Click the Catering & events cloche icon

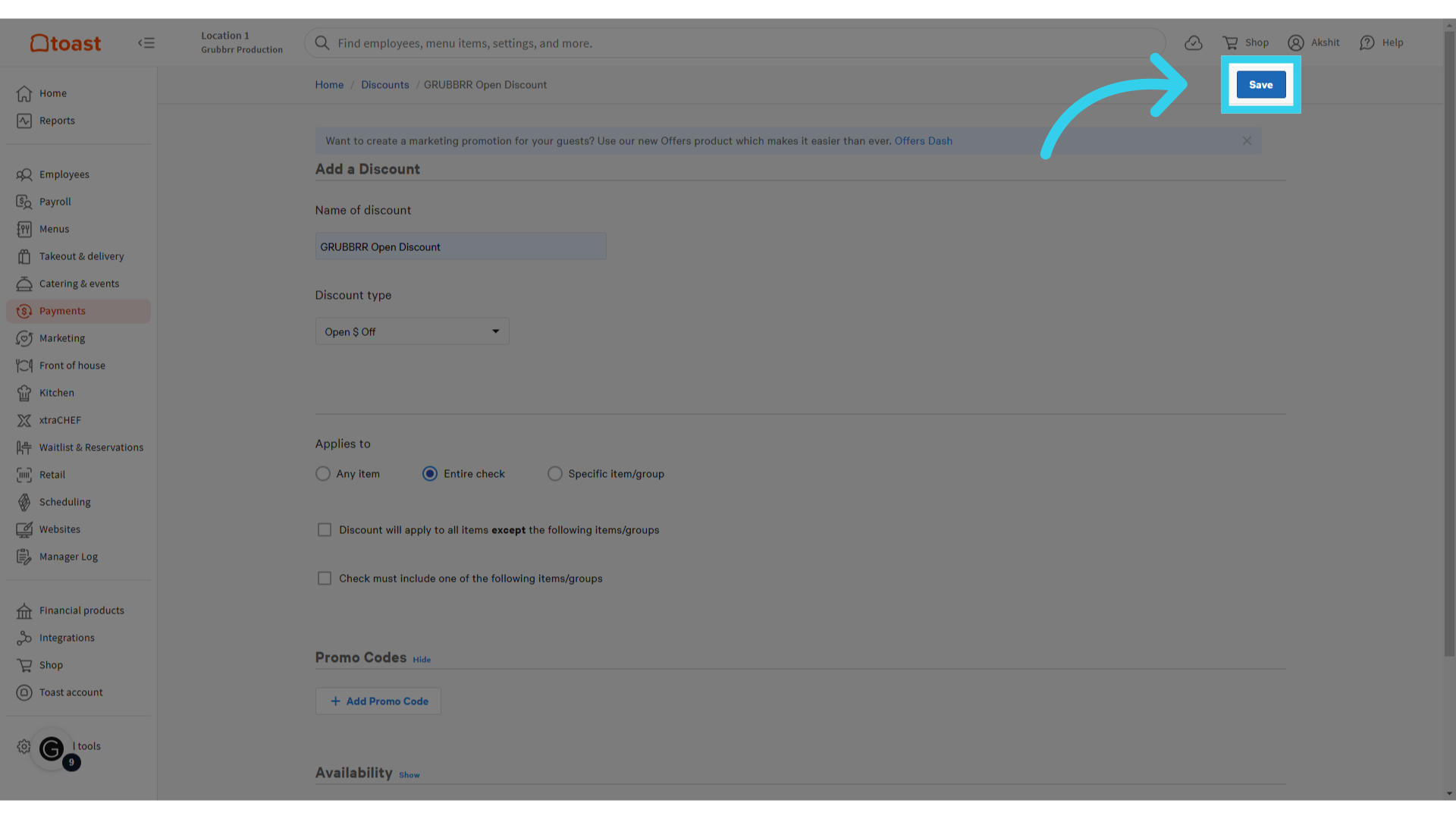click(x=24, y=284)
